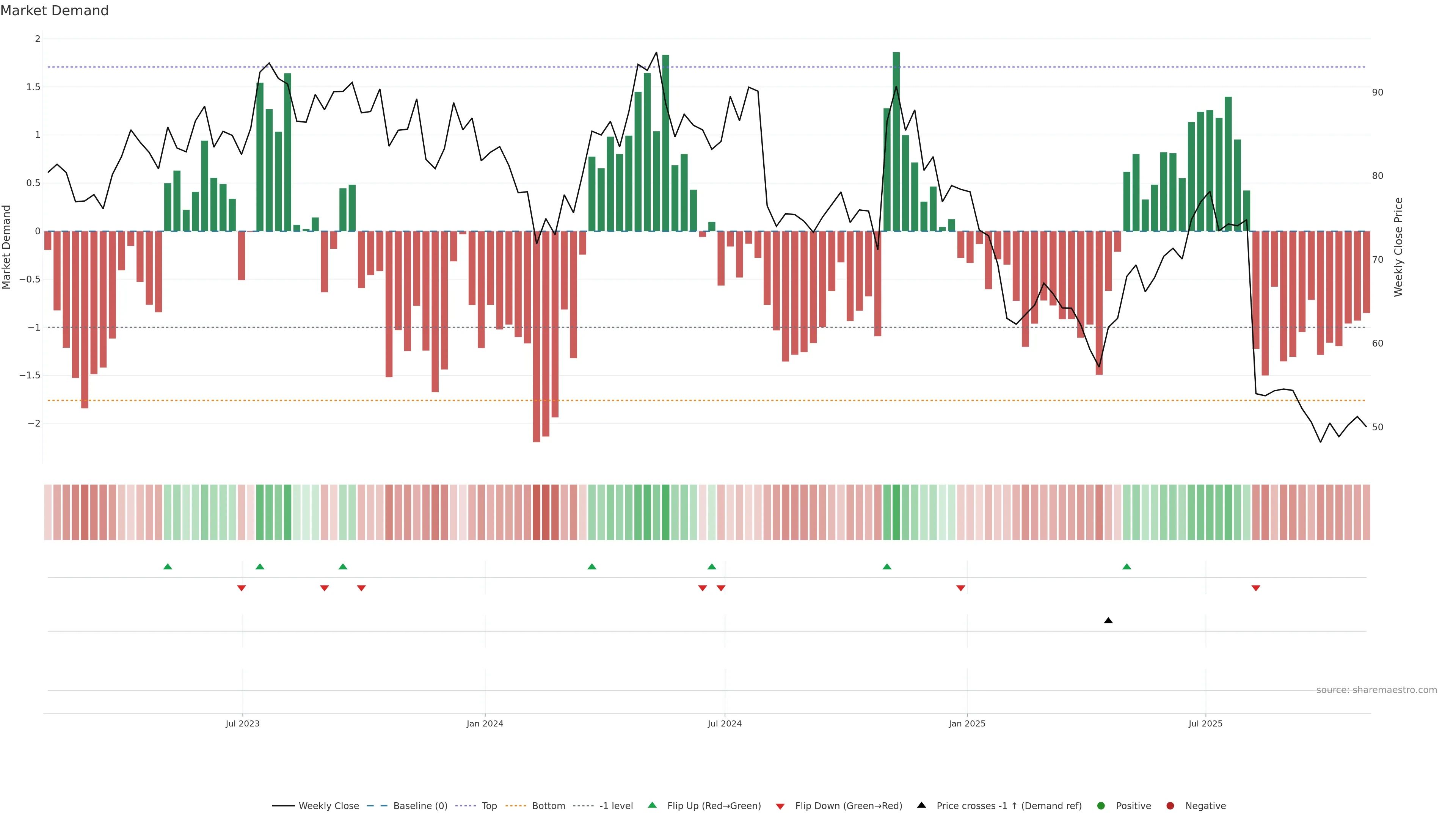Click the black price-cross triangle marker
Viewport: 1456px width, 819px height.
(1108, 621)
